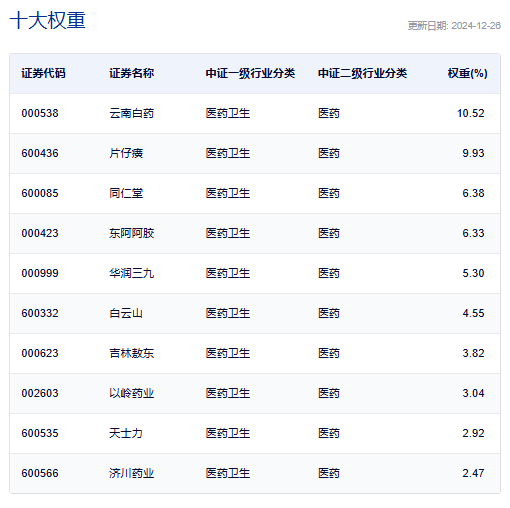
Task: Select stock name 片仔癀
Action: click(x=126, y=153)
